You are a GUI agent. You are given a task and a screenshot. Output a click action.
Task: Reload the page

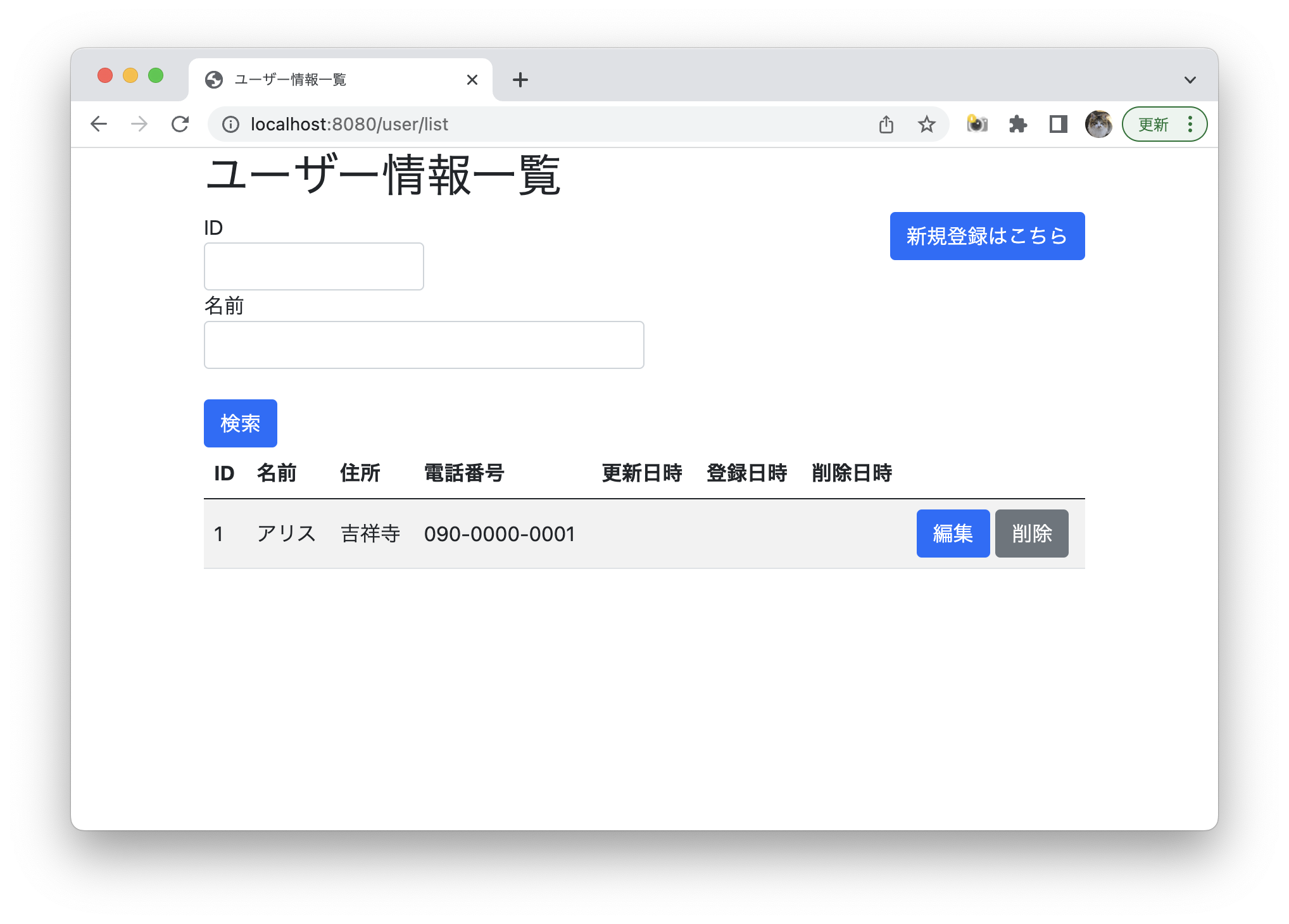pos(180,124)
